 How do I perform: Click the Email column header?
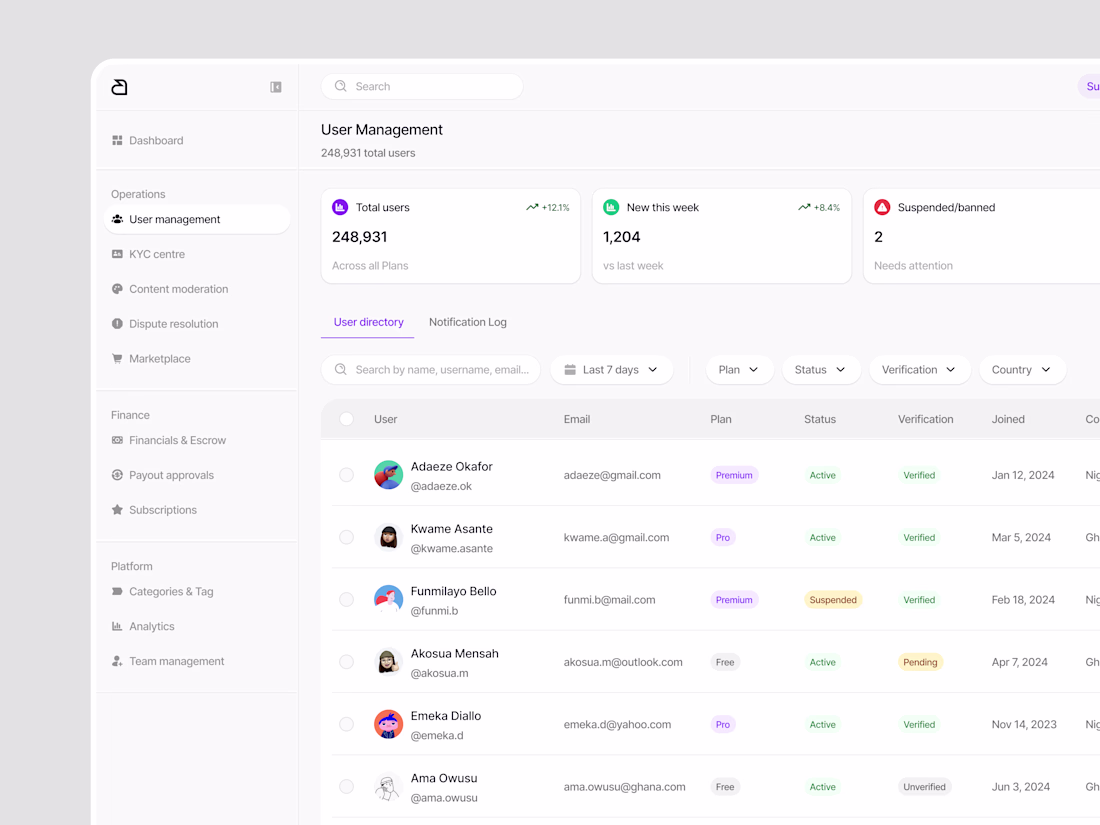(x=577, y=419)
